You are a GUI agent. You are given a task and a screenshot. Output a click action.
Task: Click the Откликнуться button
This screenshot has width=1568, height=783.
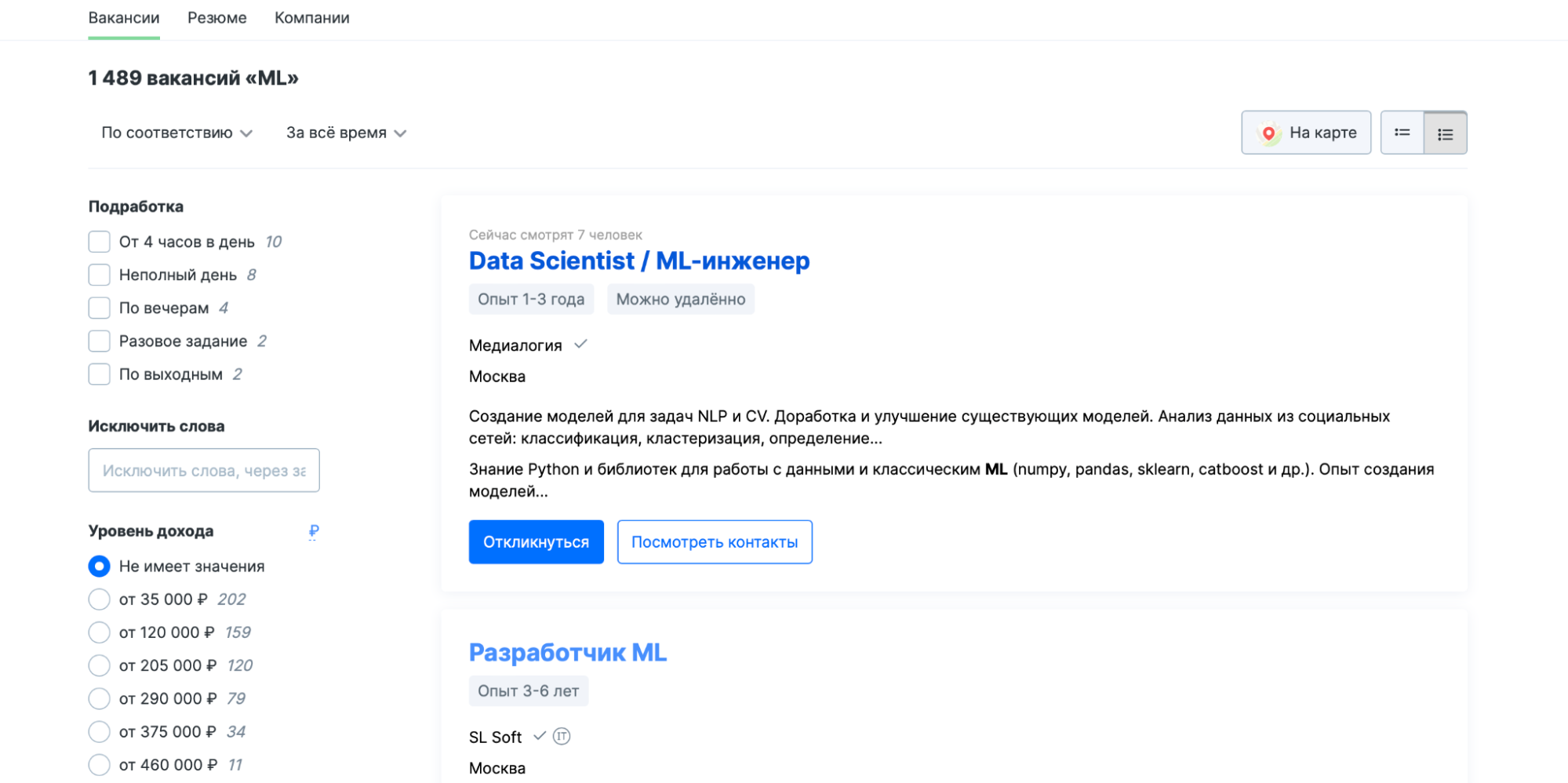(x=536, y=541)
